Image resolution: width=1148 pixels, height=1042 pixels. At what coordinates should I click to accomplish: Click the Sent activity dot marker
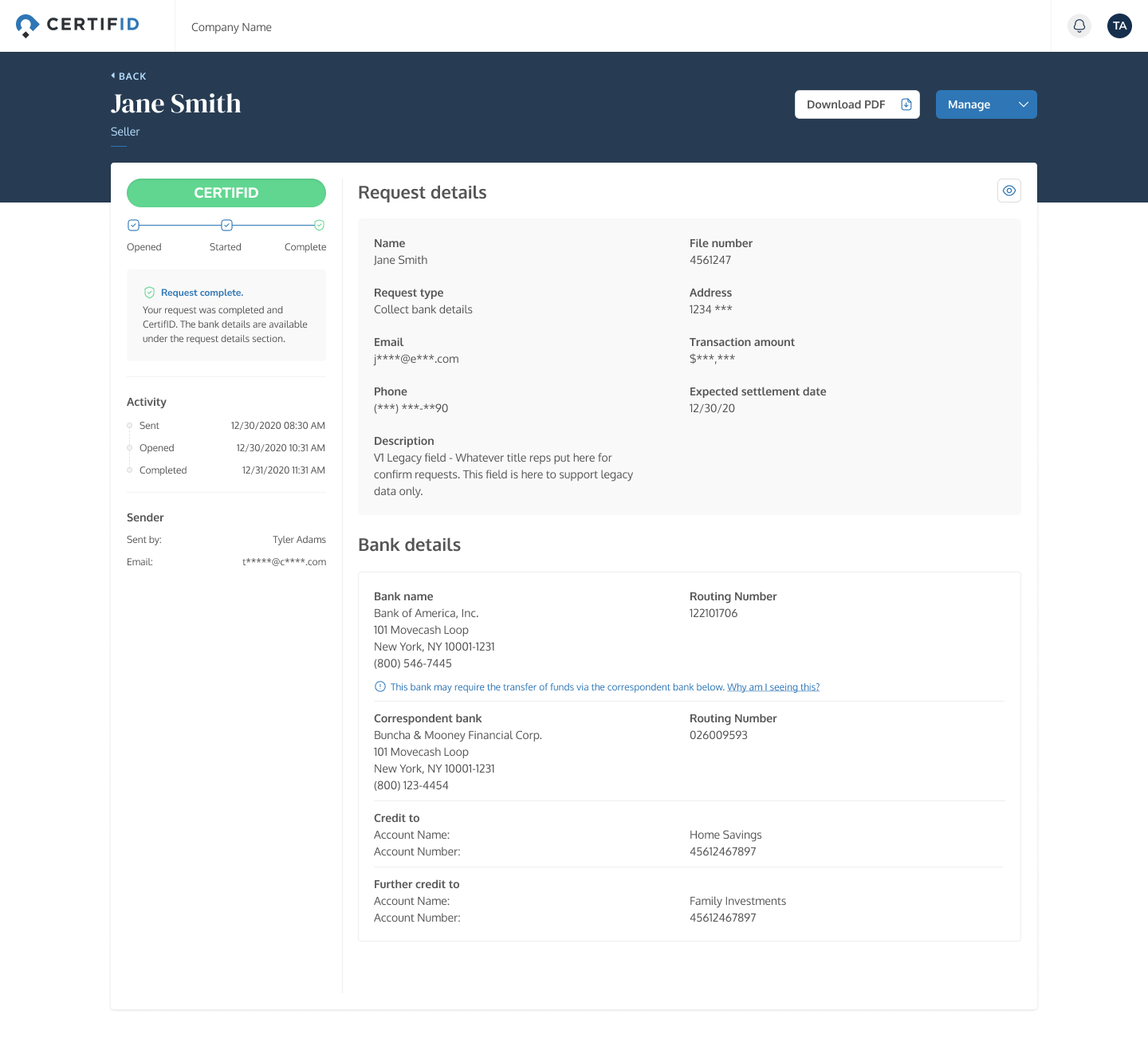[129, 425]
